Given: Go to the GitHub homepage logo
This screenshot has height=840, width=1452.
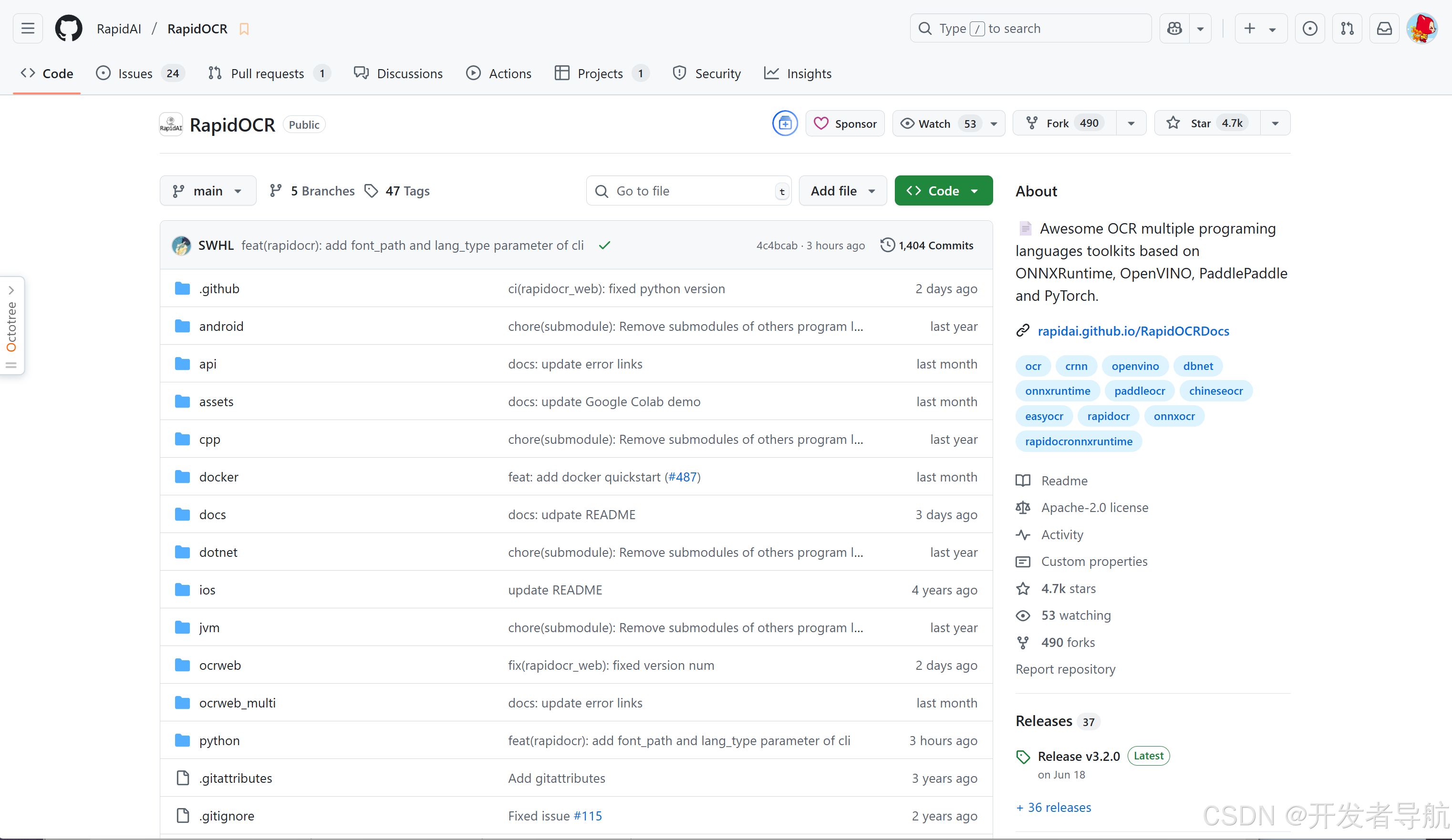Looking at the screenshot, I should tap(69, 28).
